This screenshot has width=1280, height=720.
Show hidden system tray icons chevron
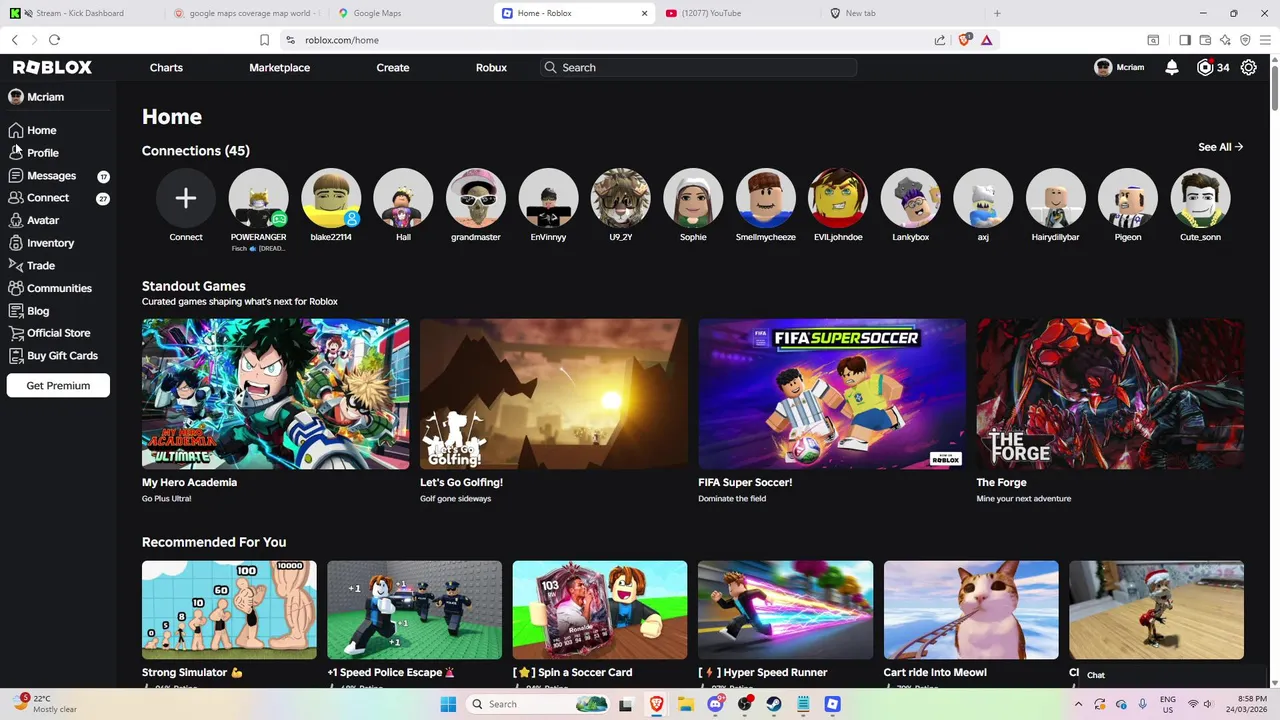click(1078, 704)
